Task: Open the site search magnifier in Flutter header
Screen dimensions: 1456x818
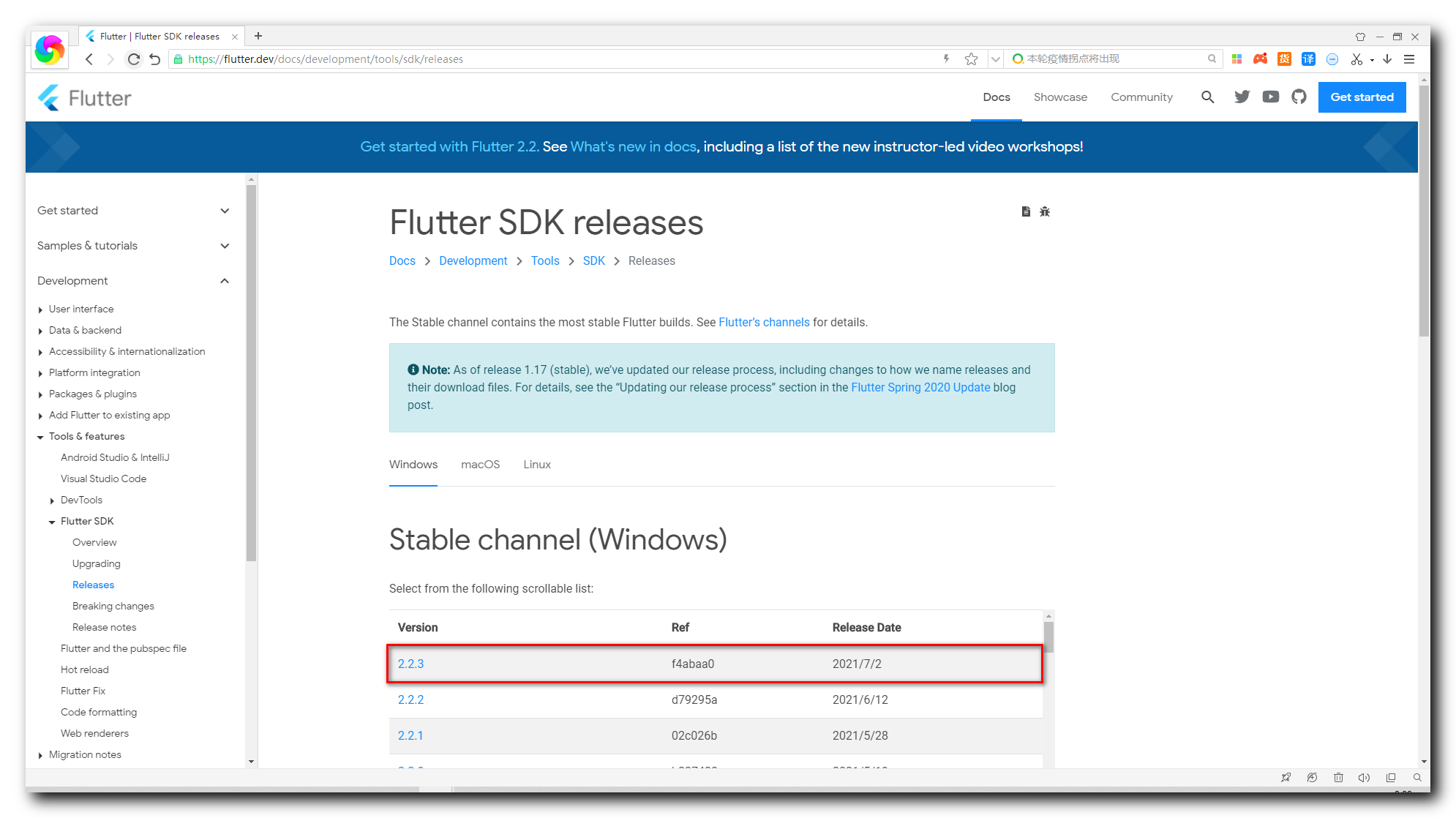Action: [x=1207, y=97]
